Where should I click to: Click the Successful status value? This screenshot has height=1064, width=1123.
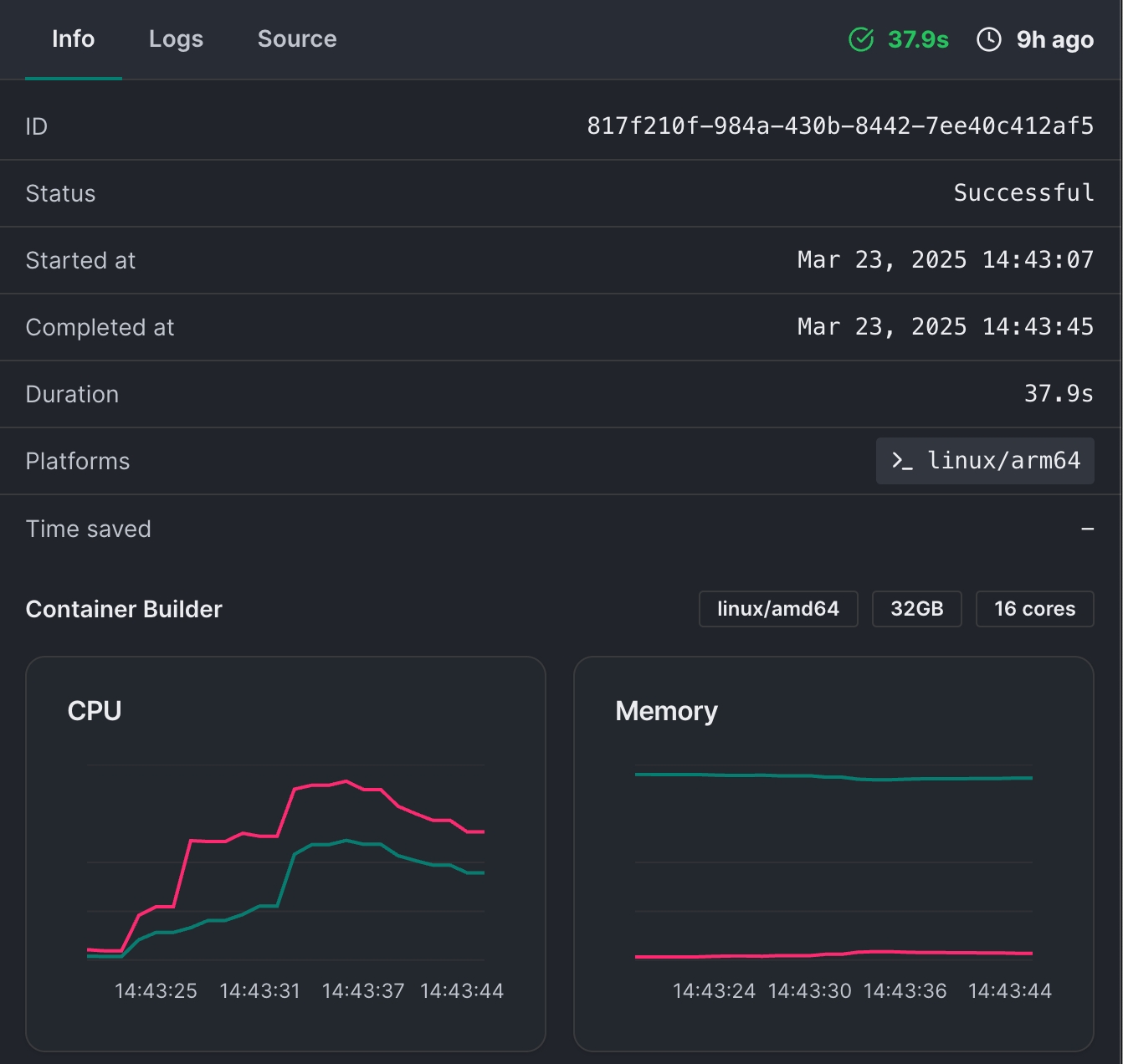click(1023, 193)
